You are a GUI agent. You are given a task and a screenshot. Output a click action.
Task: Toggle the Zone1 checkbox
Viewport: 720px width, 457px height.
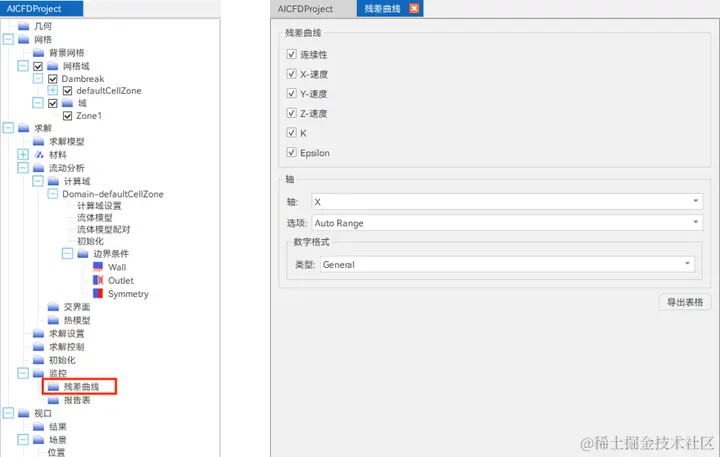(x=68, y=116)
